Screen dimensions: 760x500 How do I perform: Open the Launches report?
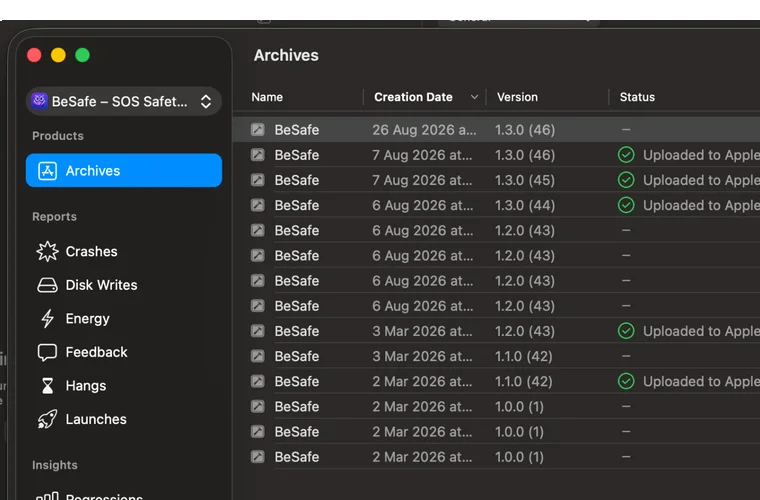point(82,419)
